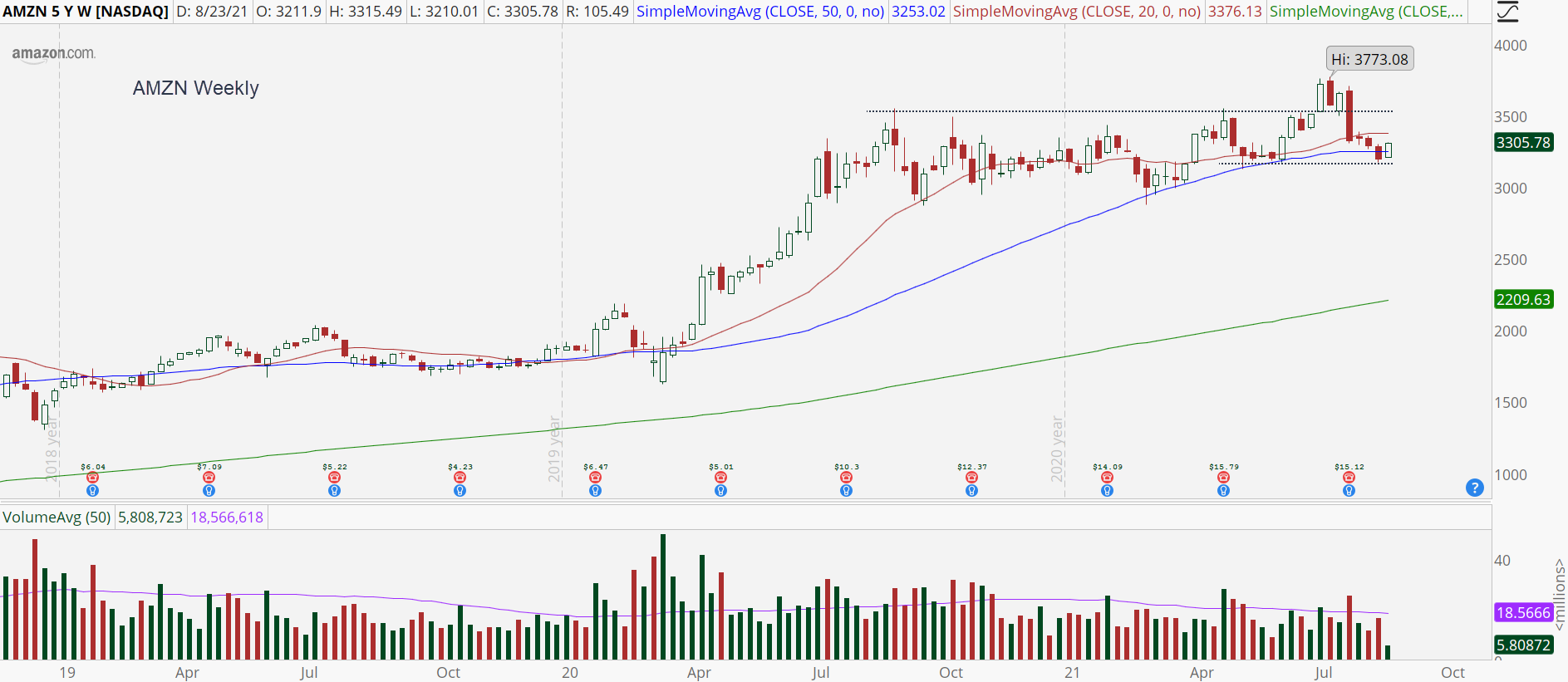Open the red phone icon under $6.47

[596, 478]
